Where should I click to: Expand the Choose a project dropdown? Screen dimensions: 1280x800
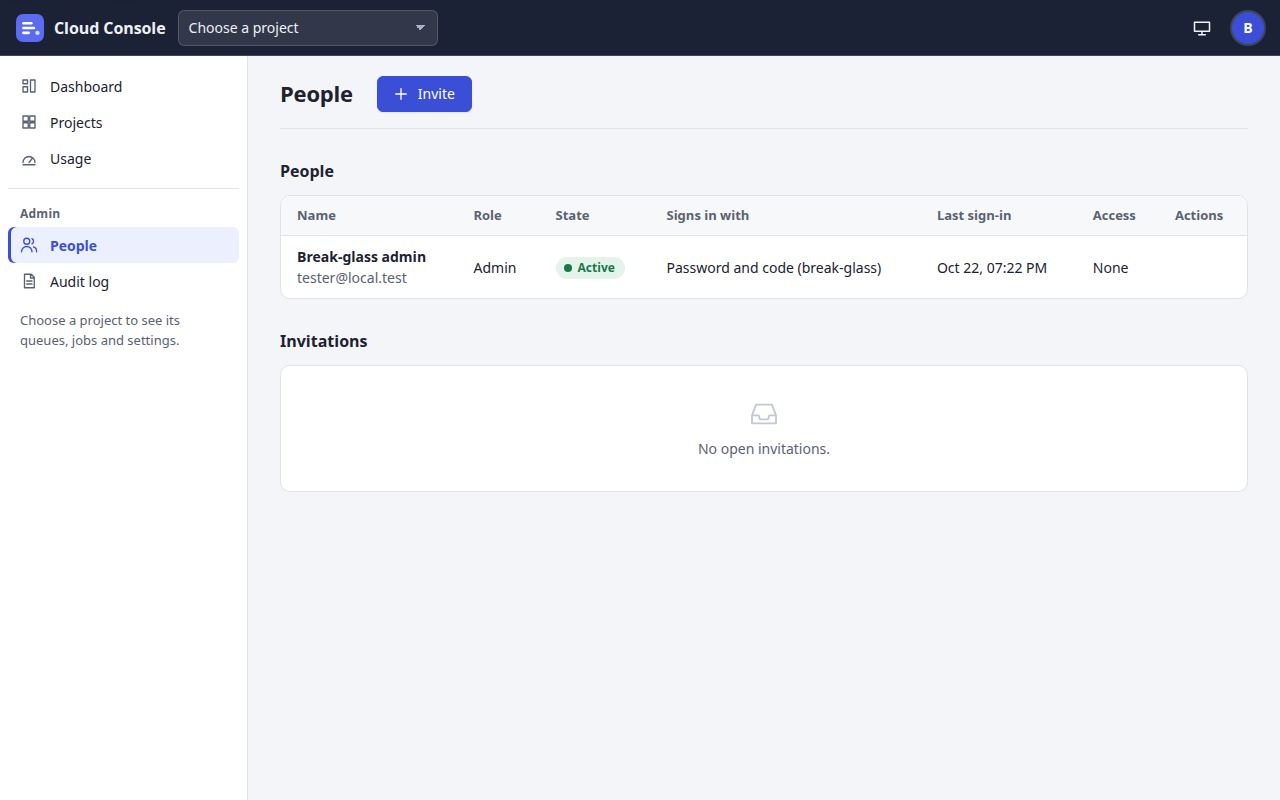(308, 28)
